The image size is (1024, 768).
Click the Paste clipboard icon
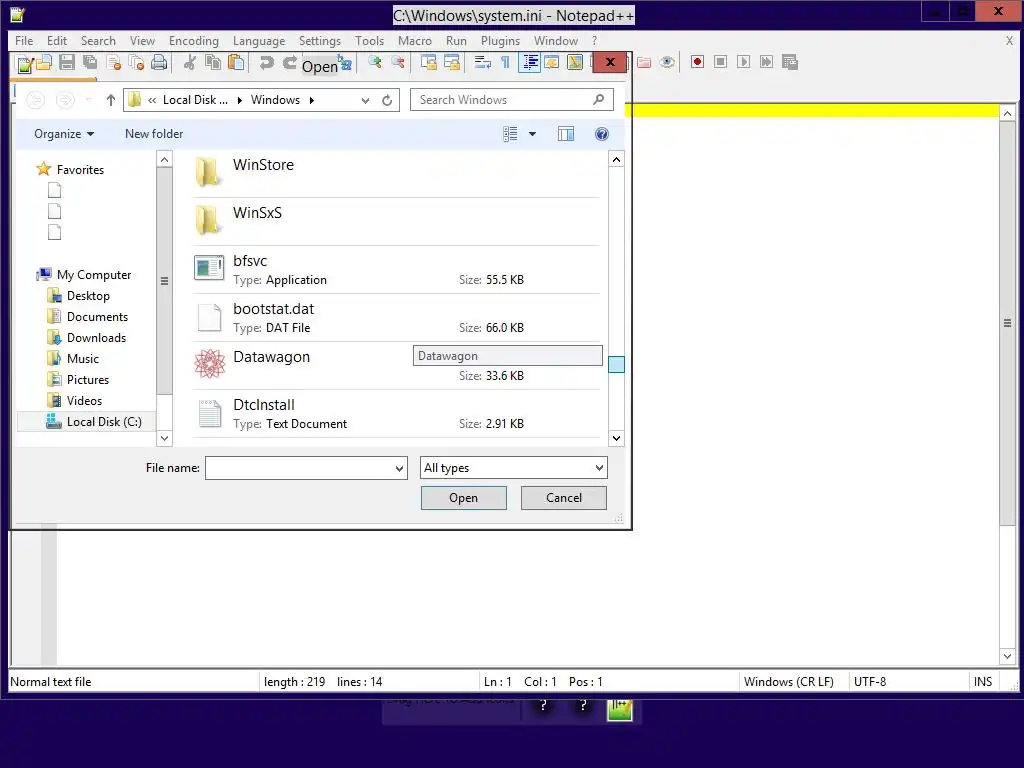coord(236,63)
